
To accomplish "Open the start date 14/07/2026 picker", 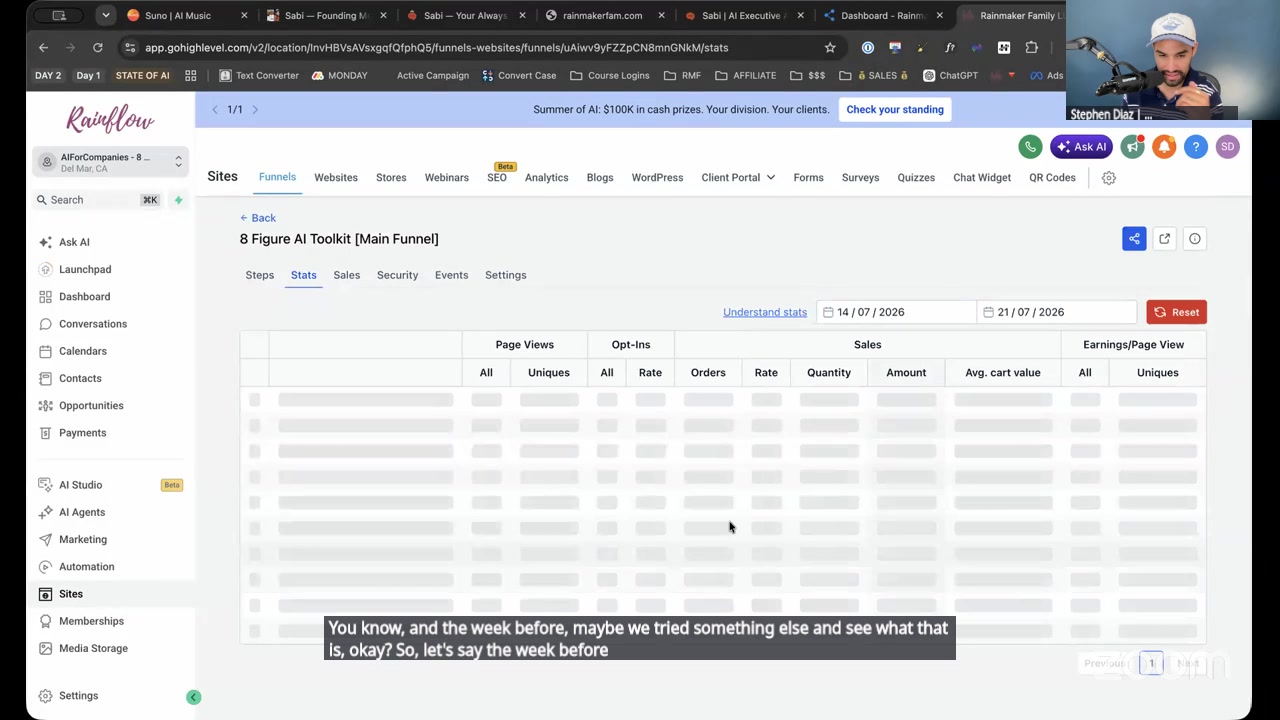I will 896,312.
